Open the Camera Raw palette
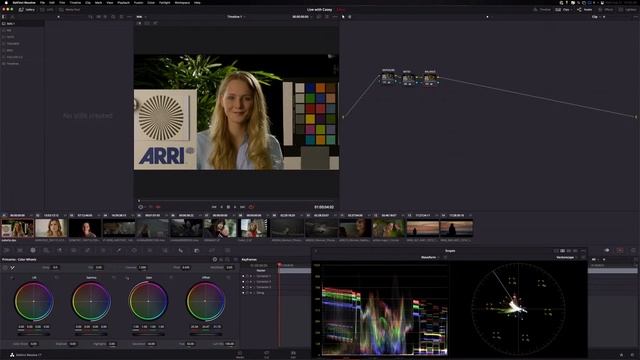The height and width of the screenshot is (360, 640). 7,250
